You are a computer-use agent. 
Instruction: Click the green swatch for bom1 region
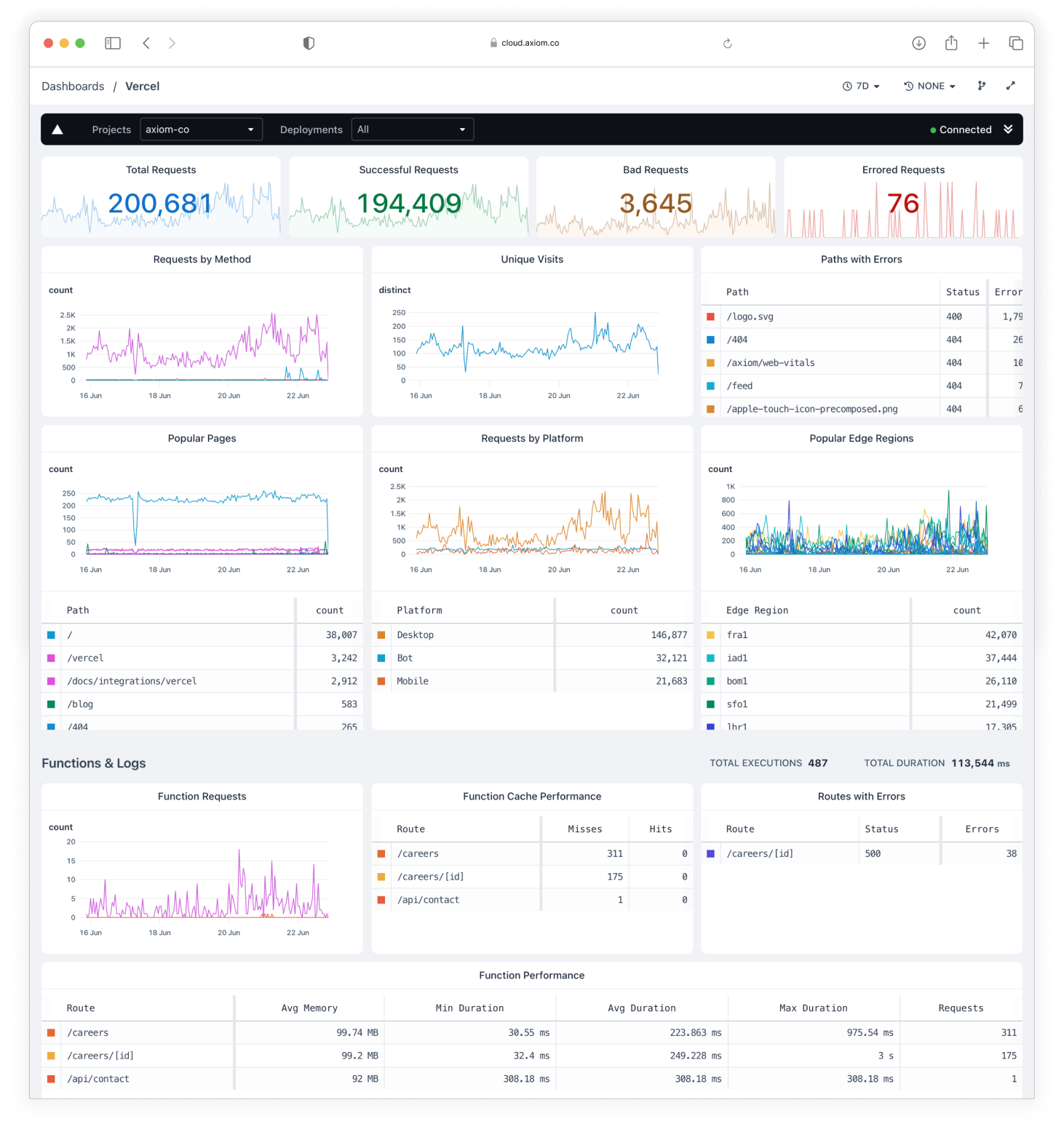[x=710, y=682]
